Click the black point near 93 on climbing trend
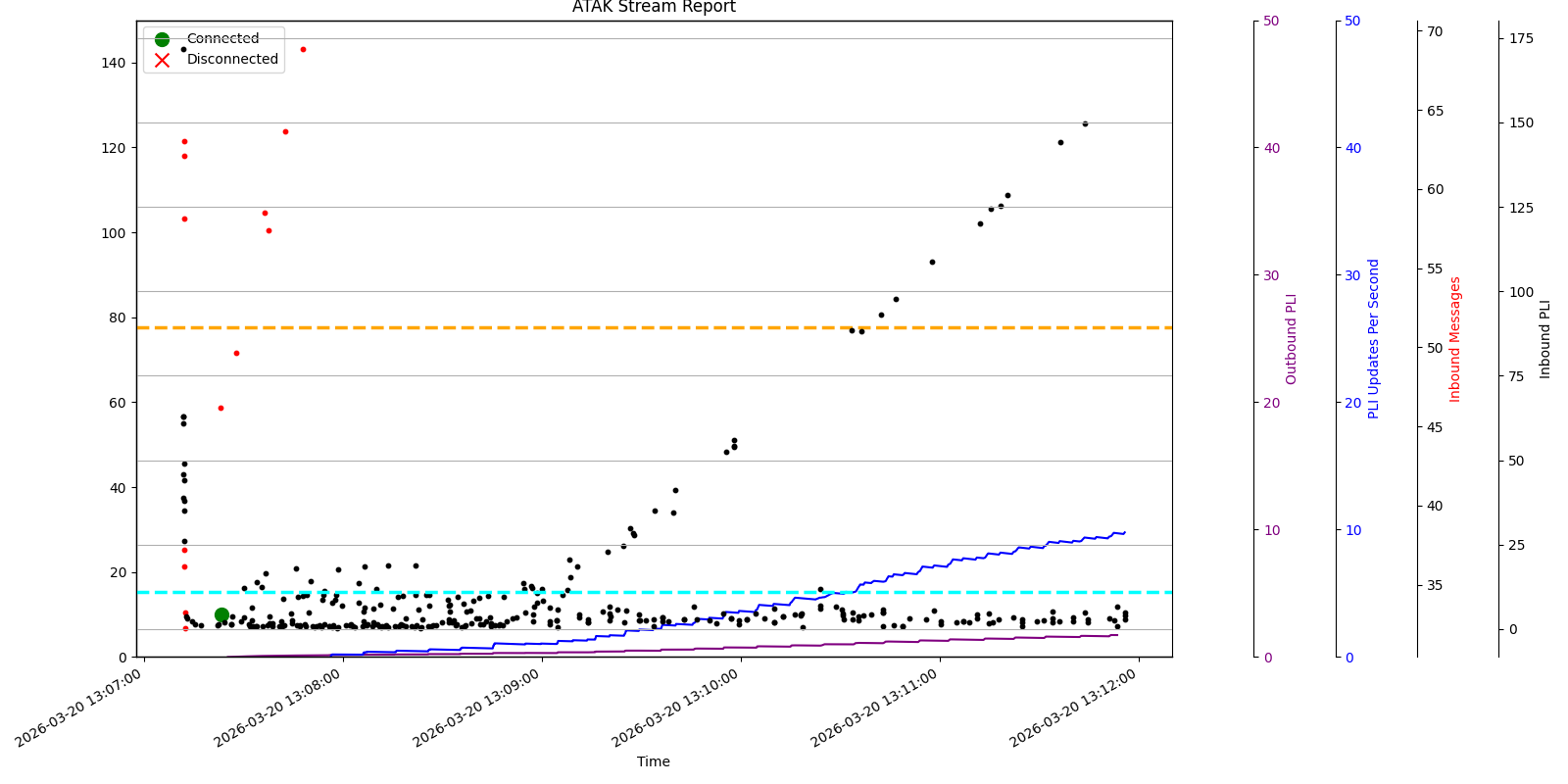The width and height of the screenshot is (1568, 784). click(x=932, y=262)
